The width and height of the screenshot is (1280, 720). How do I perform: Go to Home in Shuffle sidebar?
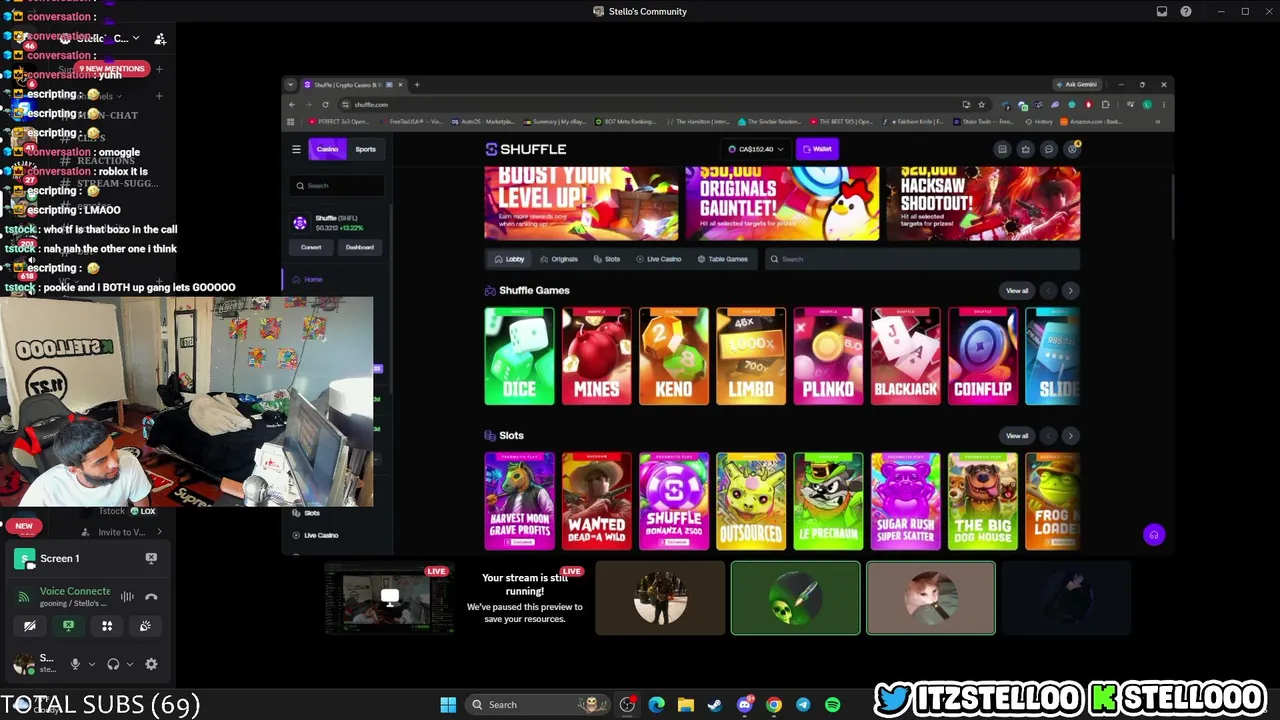point(313,279)
